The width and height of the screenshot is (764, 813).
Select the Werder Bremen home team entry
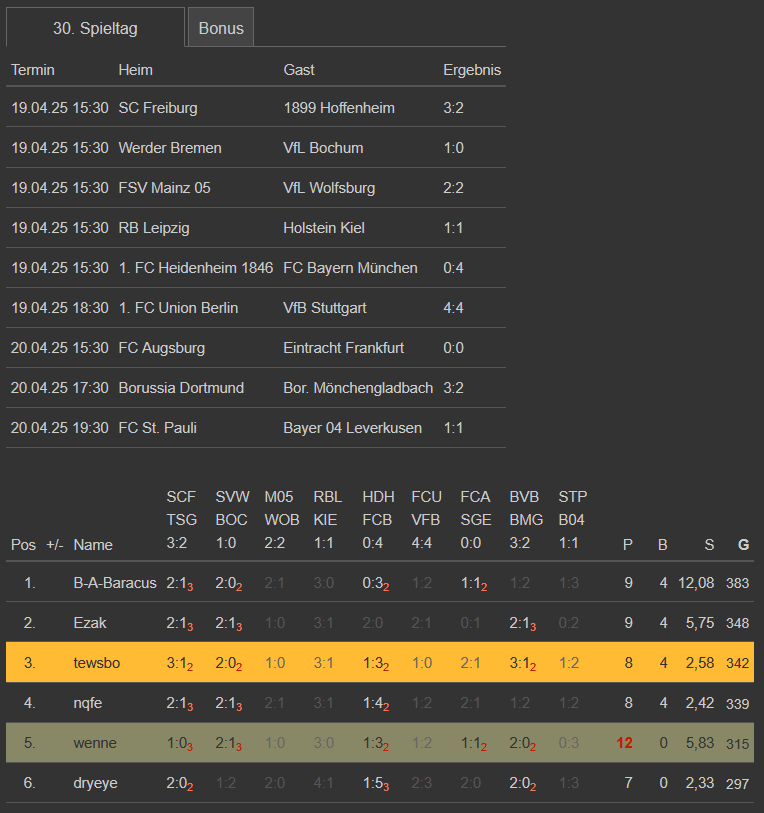tap(170, 148)
